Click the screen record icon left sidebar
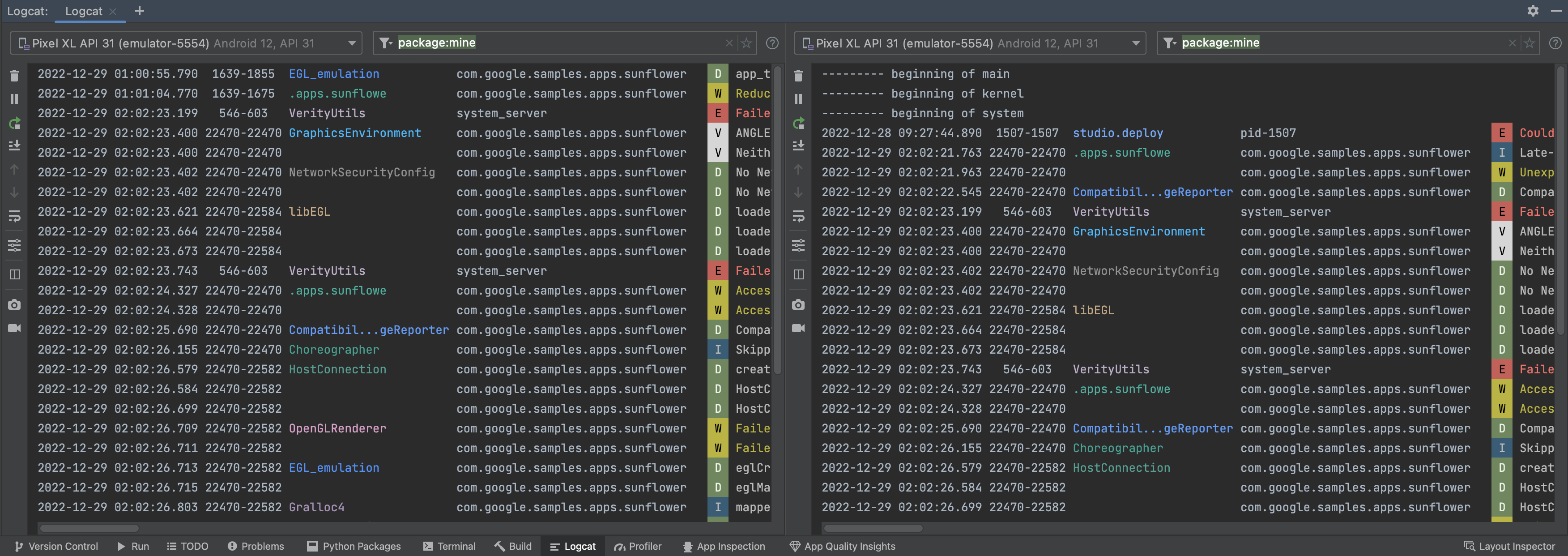 pos(14,328)
